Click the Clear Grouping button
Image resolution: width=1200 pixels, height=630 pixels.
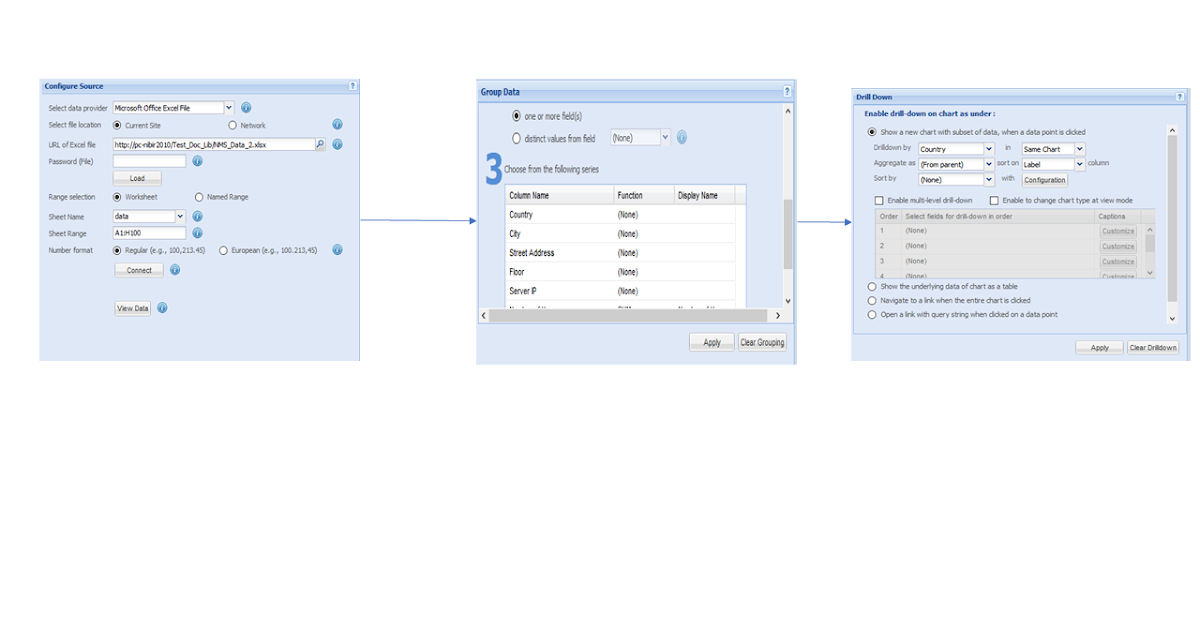click(762, 341)
